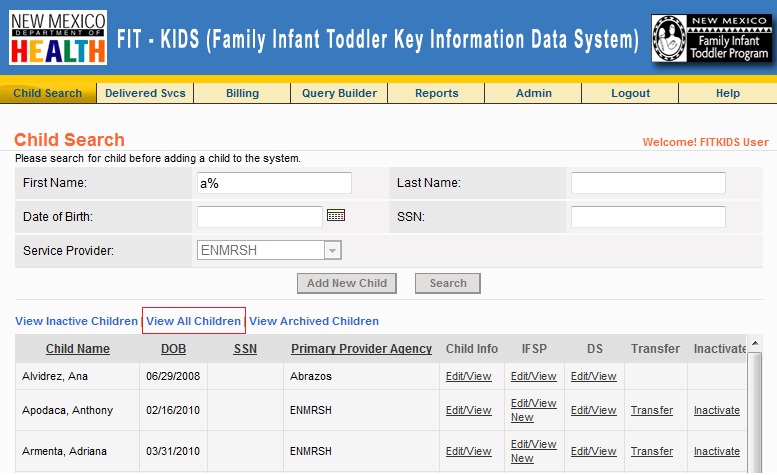Click the date 06/29/2008 cell
The width and height of the screenshot is (777, 475).
[x=173, y=376]
